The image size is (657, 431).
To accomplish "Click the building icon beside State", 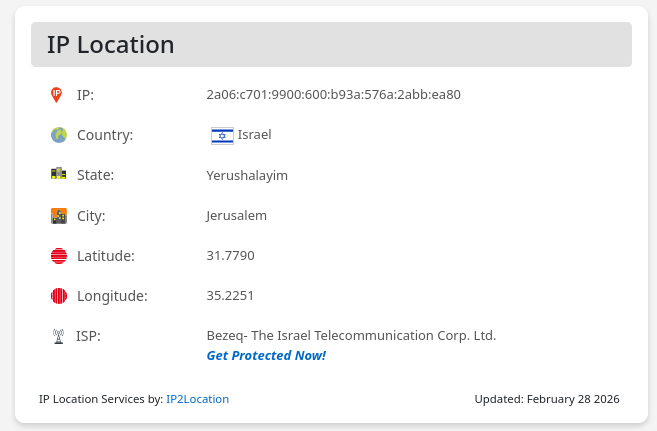I will click(x=58, y=175).
